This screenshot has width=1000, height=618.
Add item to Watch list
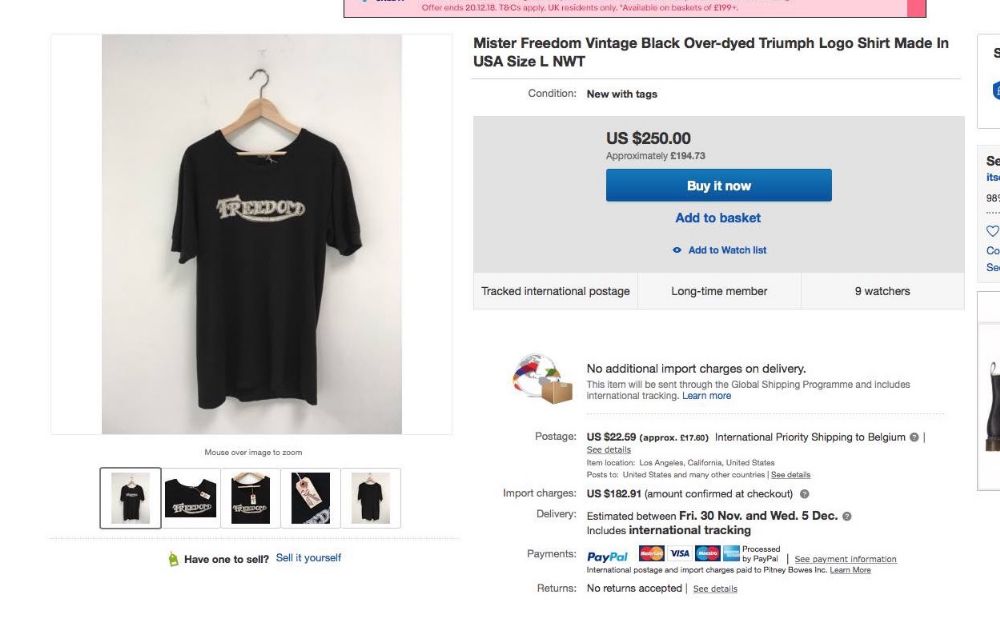point(727,250)
